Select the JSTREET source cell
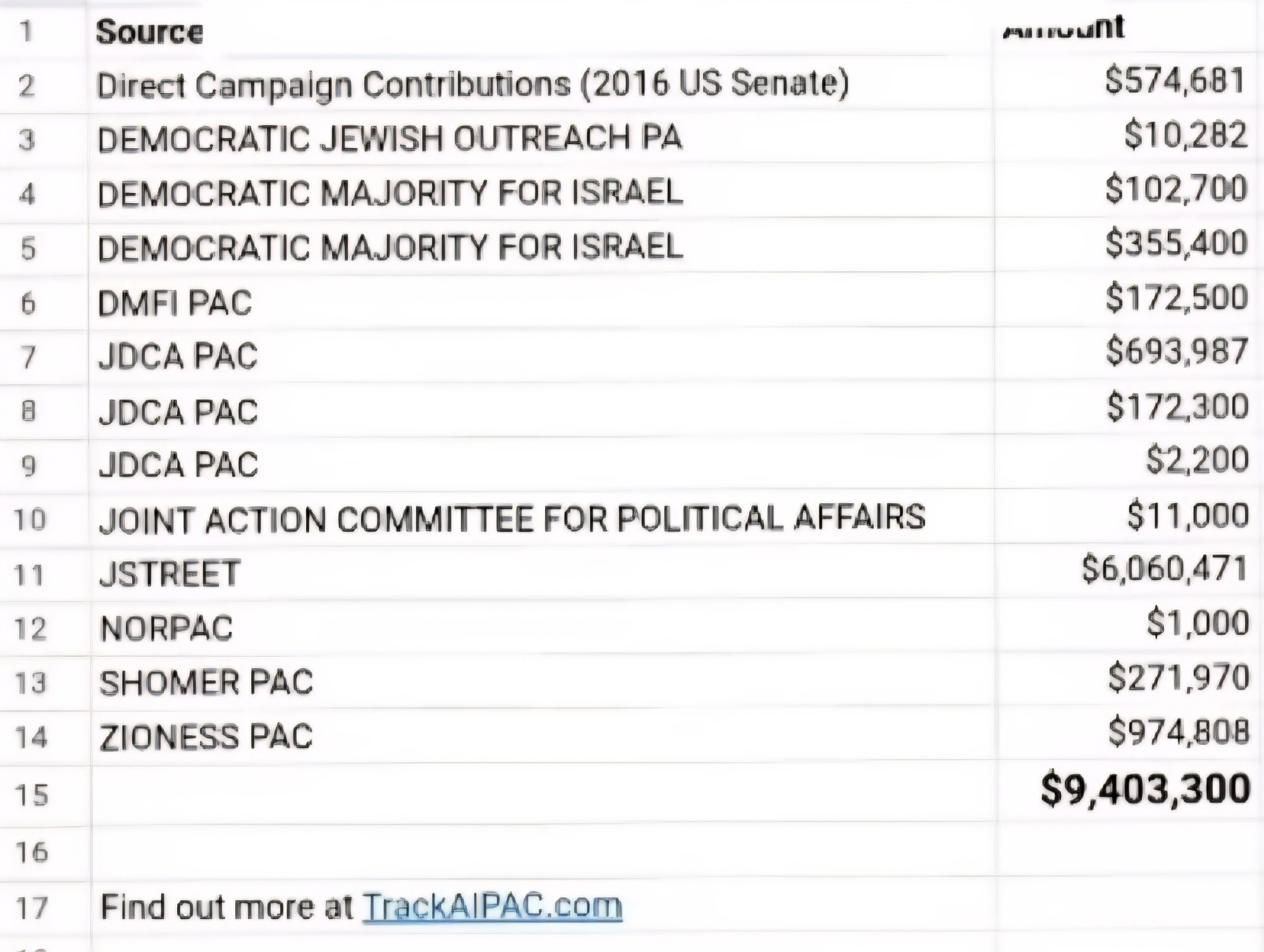 [x=169, y=573]
